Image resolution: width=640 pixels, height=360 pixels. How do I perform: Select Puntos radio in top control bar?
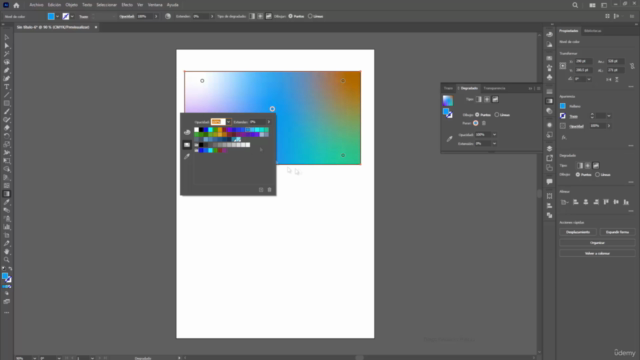(x=291, y=16)
